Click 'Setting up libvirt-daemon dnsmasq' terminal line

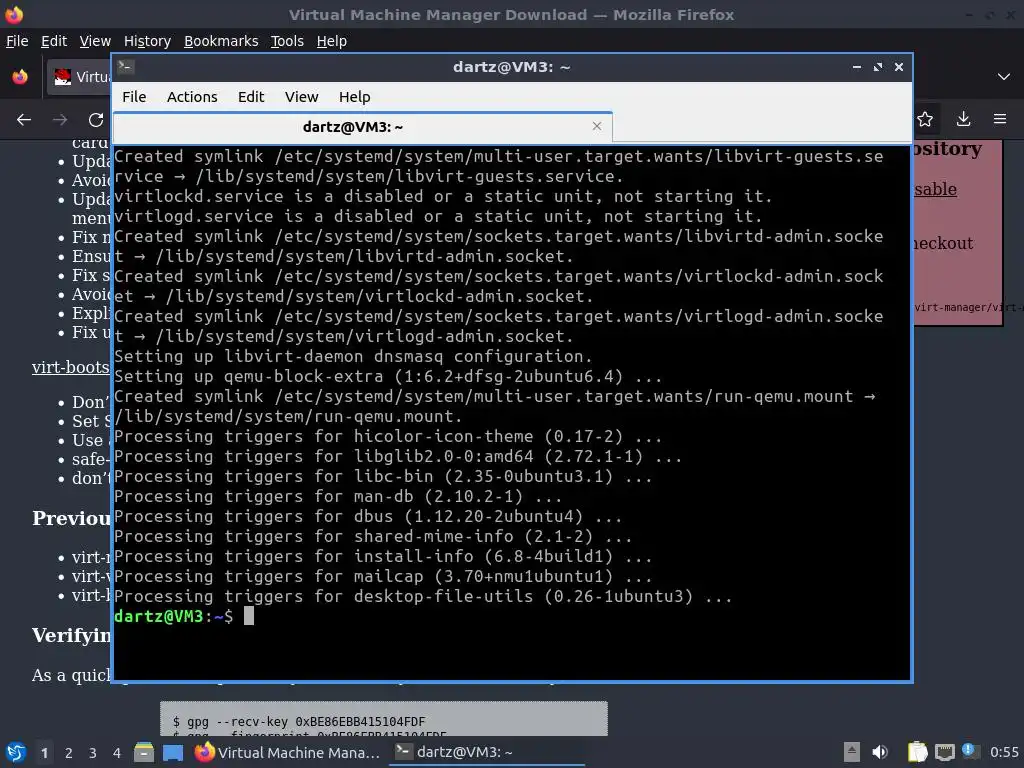tap(353, 357)
